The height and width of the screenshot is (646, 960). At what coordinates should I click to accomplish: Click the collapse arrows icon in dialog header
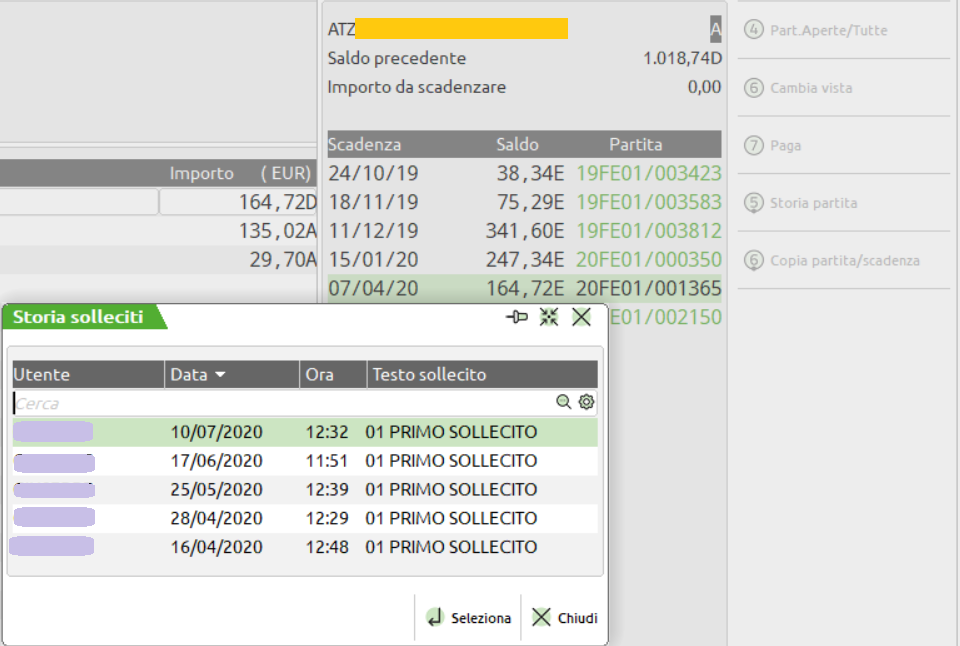[548, 317]
